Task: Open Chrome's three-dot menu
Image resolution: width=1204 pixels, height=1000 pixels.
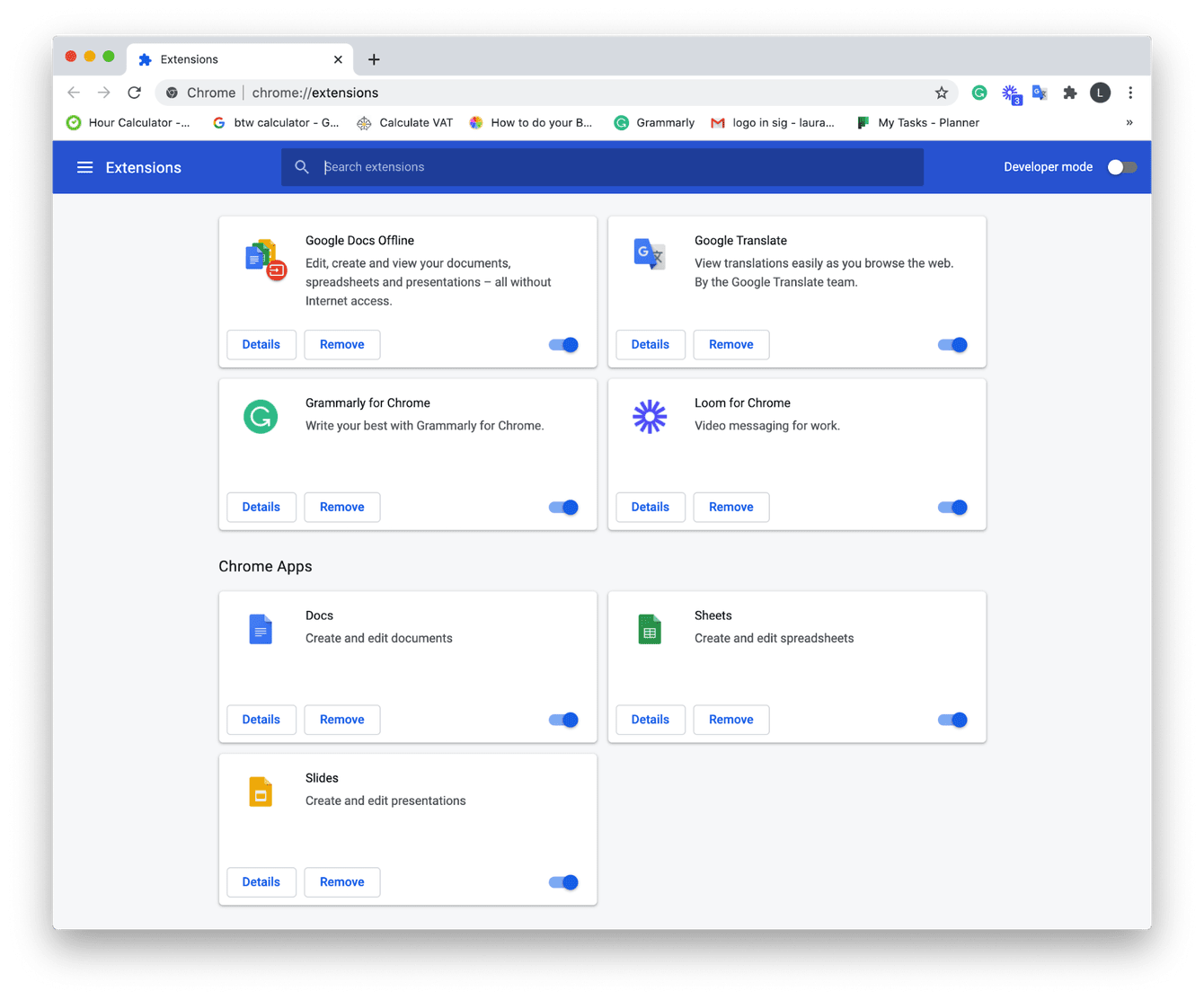Action: tap(1130, 93)
